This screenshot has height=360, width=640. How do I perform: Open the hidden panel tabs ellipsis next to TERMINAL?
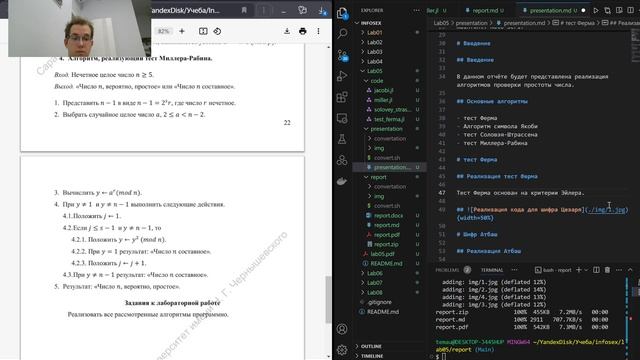coord(514,270)
